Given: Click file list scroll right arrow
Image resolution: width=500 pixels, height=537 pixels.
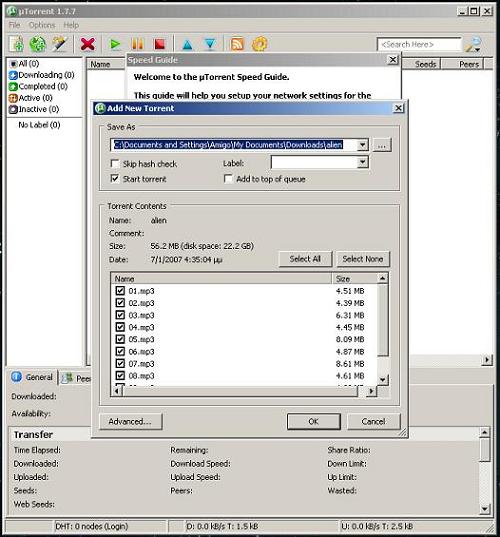Looking at the screenshot, I should [x=371, y=391].
